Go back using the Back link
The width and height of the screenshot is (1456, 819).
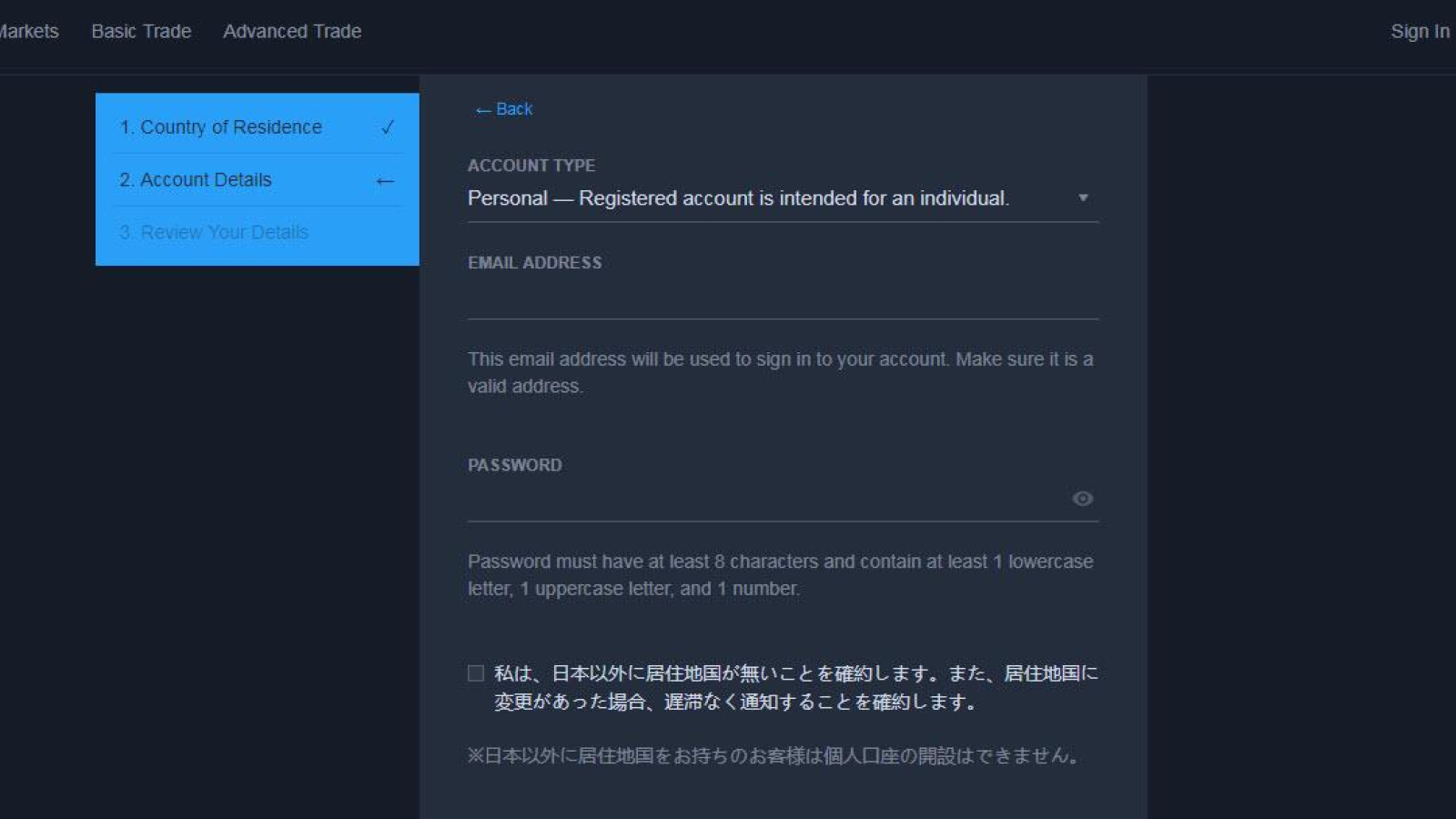[504, 109]
